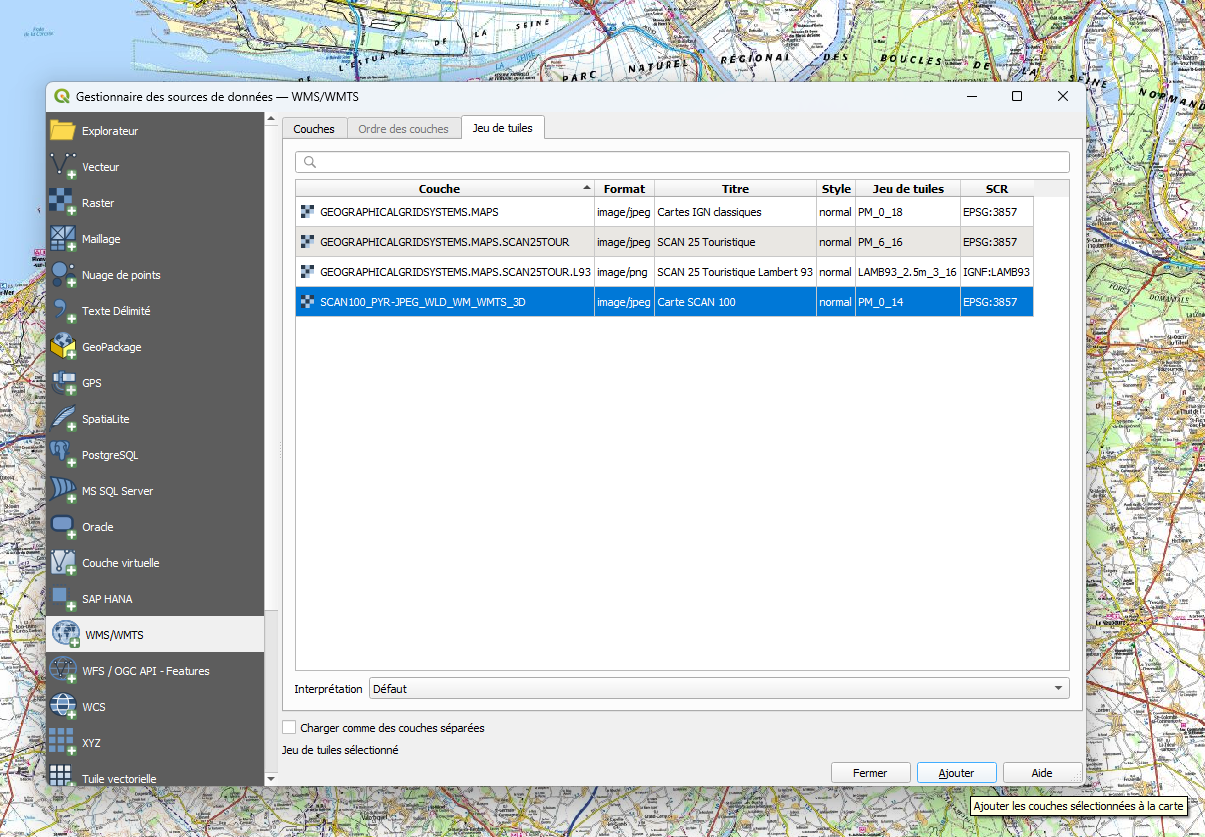Enable Charger comme des couches séparées
This screenshot has width=1205, height=837.
tap(290, 728)
